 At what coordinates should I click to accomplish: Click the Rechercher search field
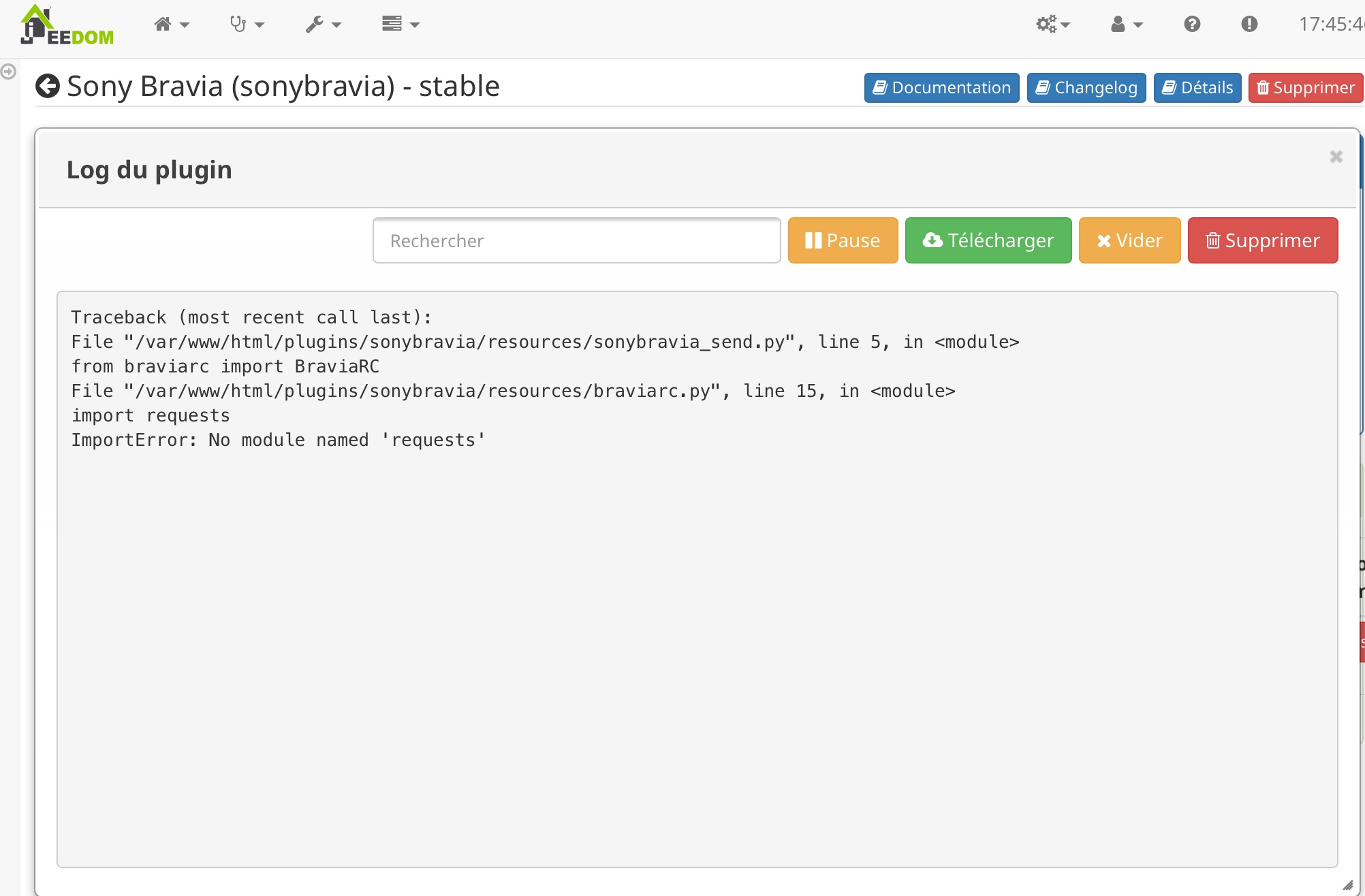[x=576, y=240]
